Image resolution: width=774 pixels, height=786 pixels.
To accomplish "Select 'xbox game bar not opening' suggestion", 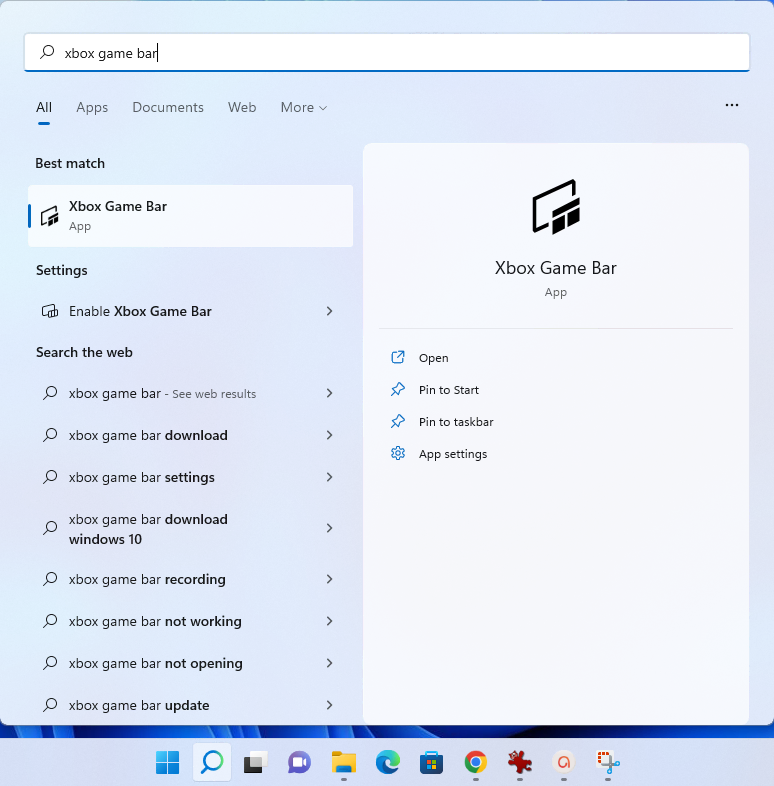I will click(190, 663).
